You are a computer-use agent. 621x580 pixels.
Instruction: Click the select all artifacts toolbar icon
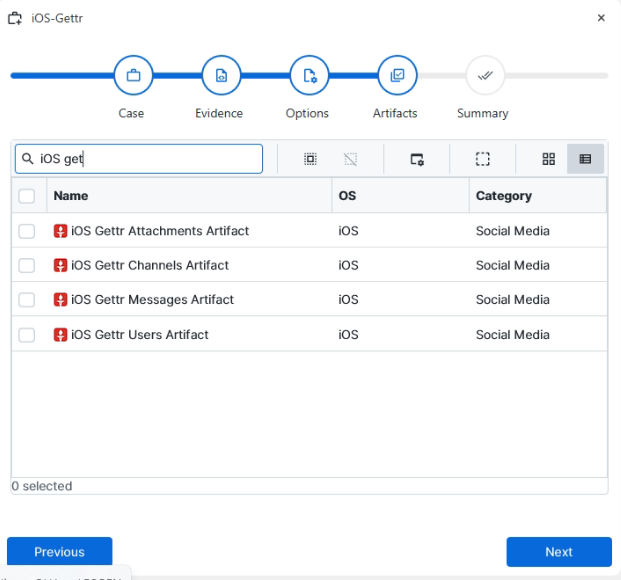point(310,159)
